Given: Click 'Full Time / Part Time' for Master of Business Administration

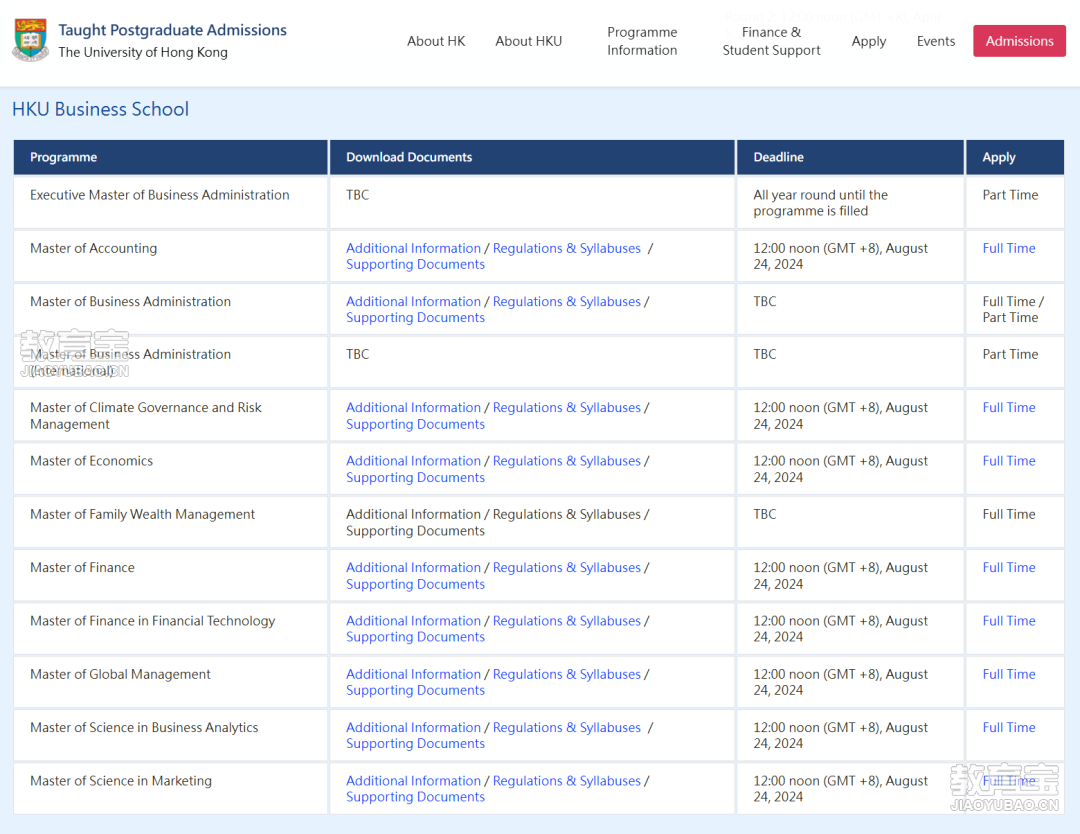Looking at the screenshot, I should pyautogui.click(x=1012, y=309).
